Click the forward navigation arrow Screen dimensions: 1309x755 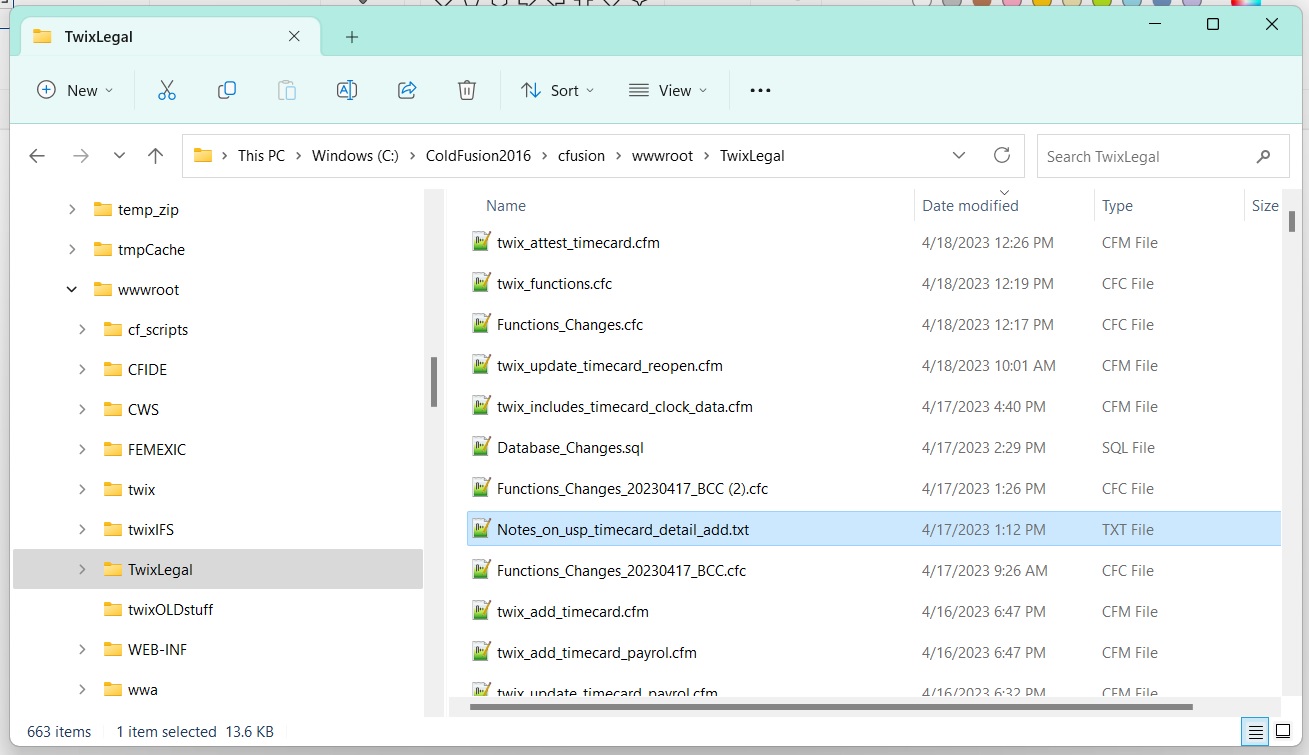[79, 155]
